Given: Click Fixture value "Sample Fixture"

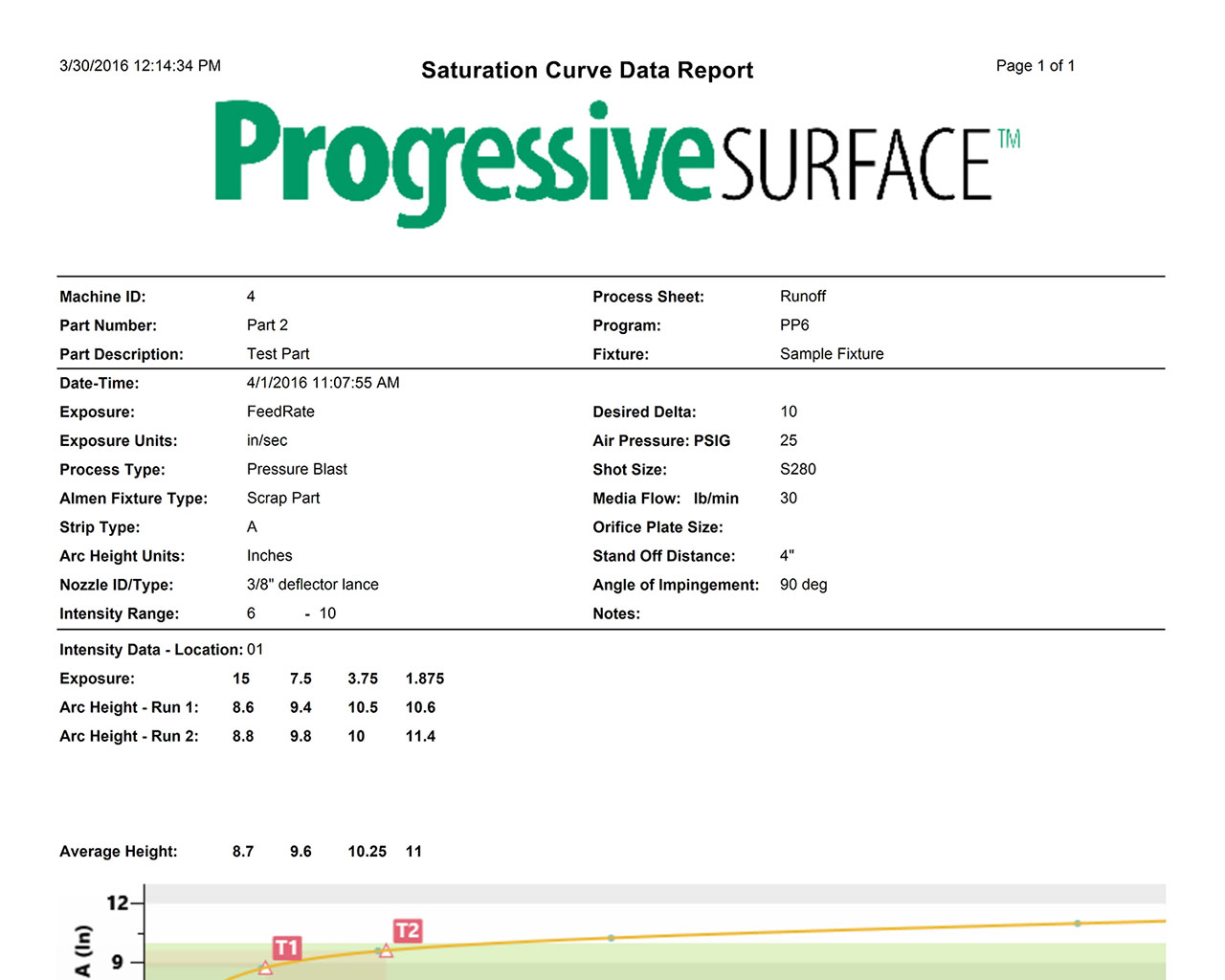Looking at the screenshot, I should (832, 354).
